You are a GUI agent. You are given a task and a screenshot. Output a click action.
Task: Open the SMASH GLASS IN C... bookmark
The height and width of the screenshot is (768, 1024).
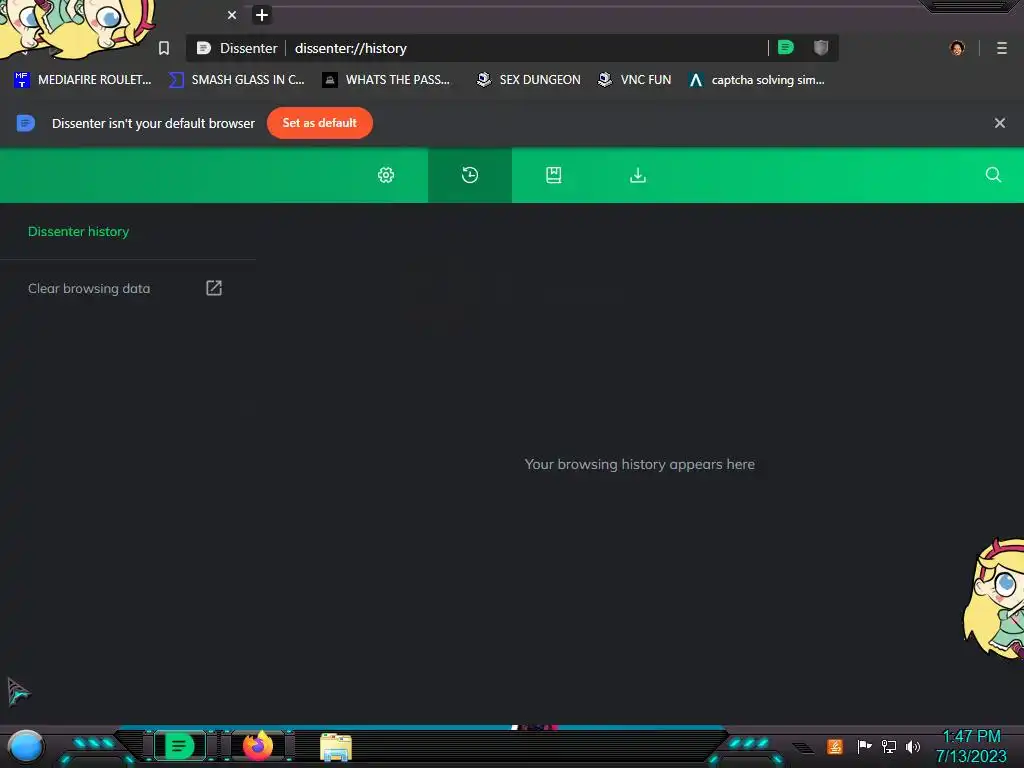coord(237,80)
